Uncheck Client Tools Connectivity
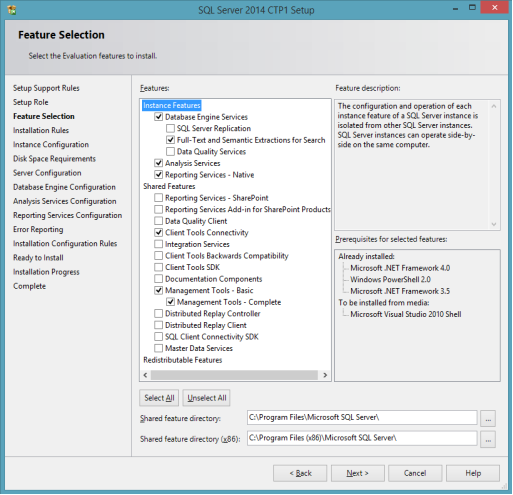The width and height of the screenshot is (513, 495). pos(159,233)
